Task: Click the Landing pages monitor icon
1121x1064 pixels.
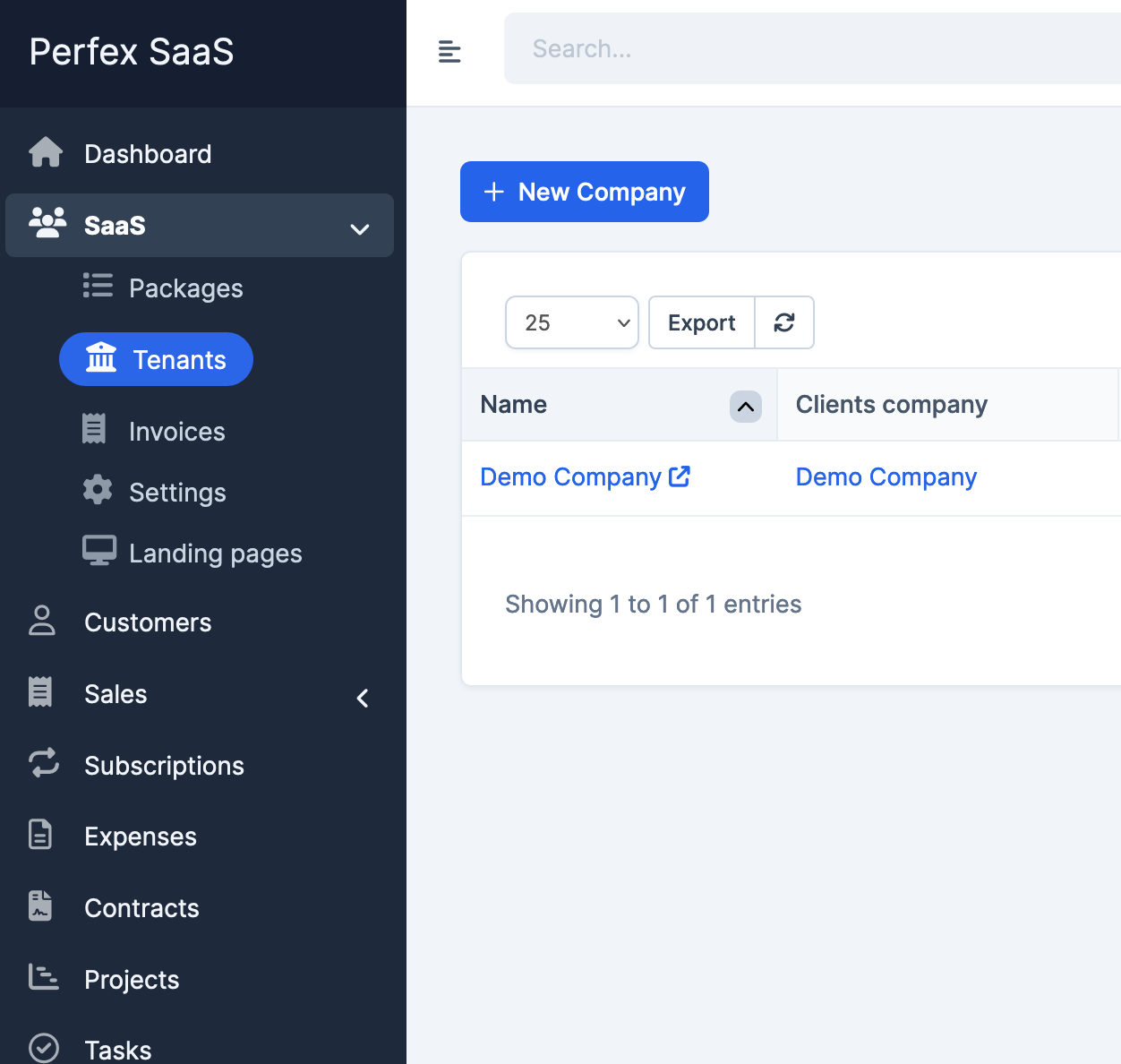Action: click(x=99, y=551)
